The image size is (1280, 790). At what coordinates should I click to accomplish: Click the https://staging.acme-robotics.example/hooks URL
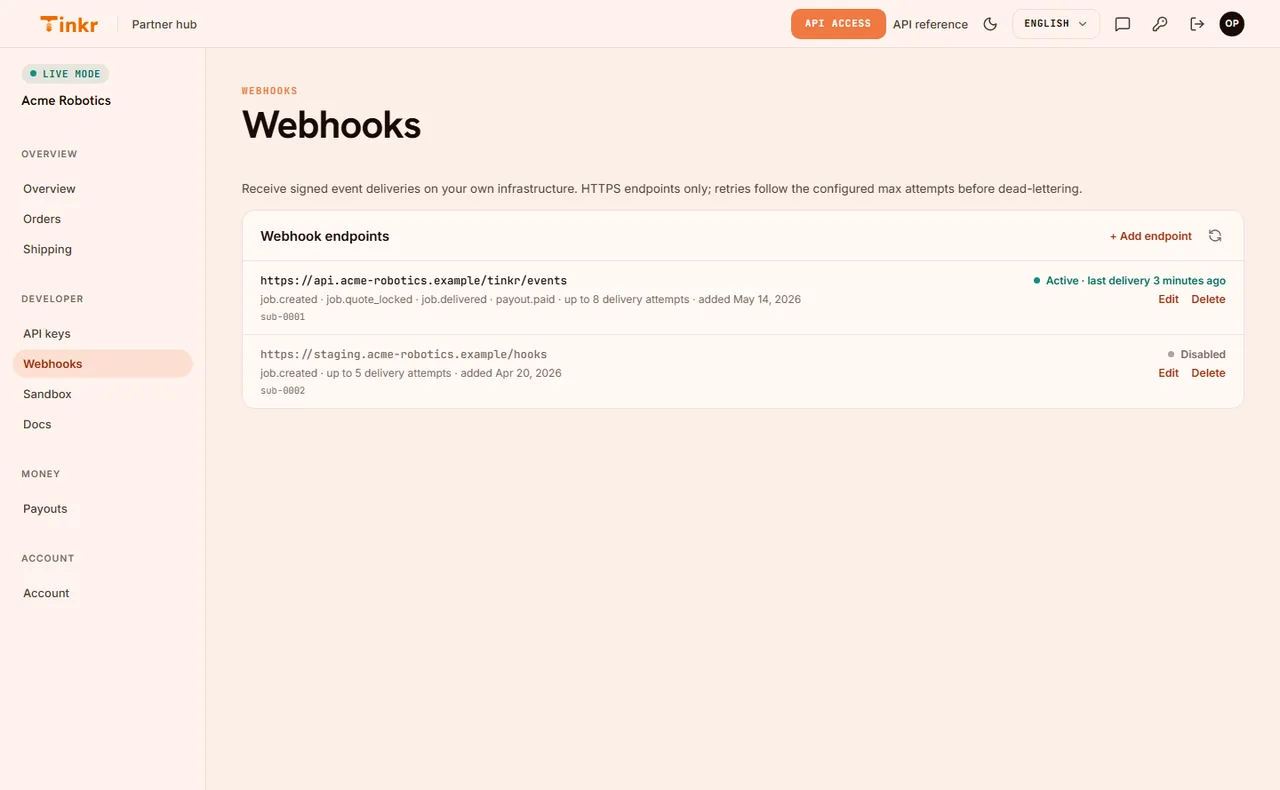404,354
